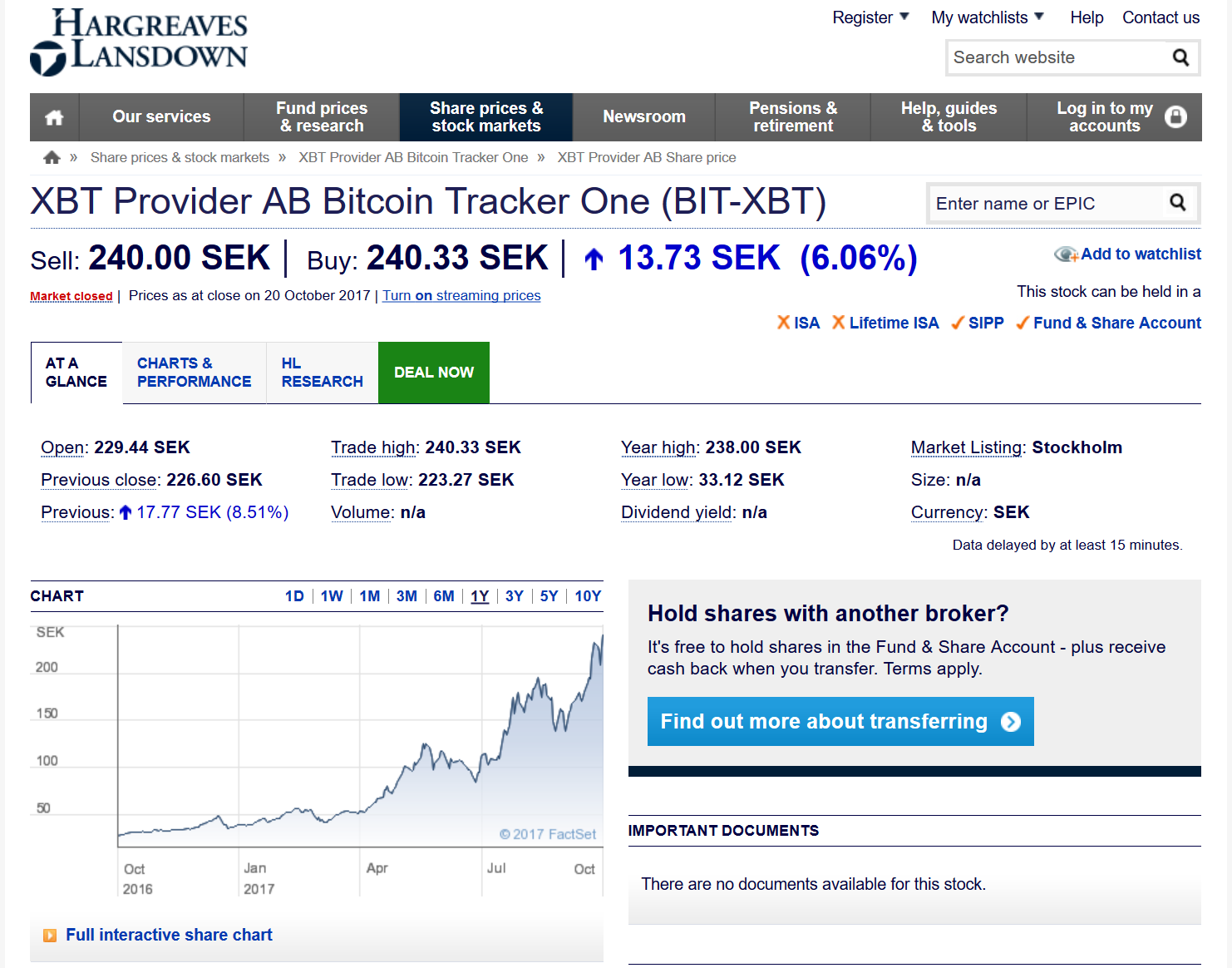Set chart range to 1D

tap(294, 596)
